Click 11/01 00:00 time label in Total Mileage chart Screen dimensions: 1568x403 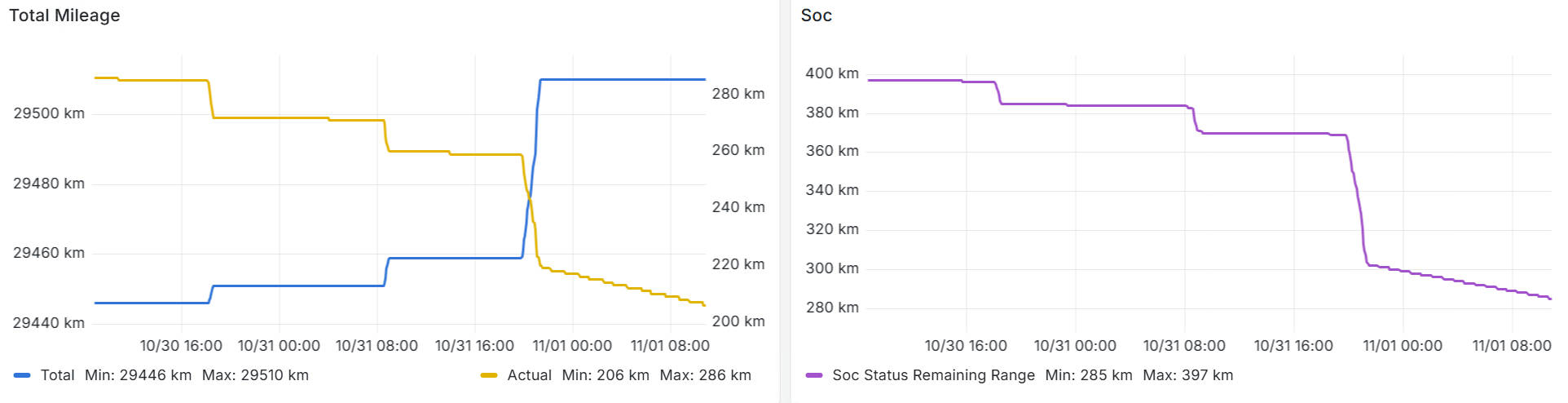(572, 346)
